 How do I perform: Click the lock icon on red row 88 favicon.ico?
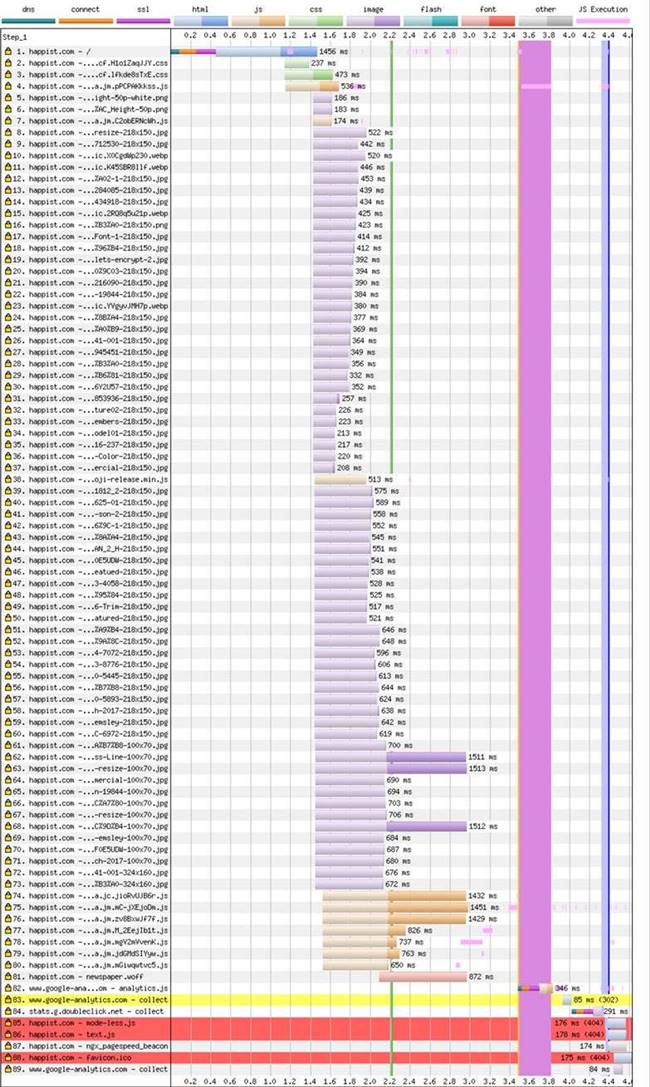pos(8,1057)
